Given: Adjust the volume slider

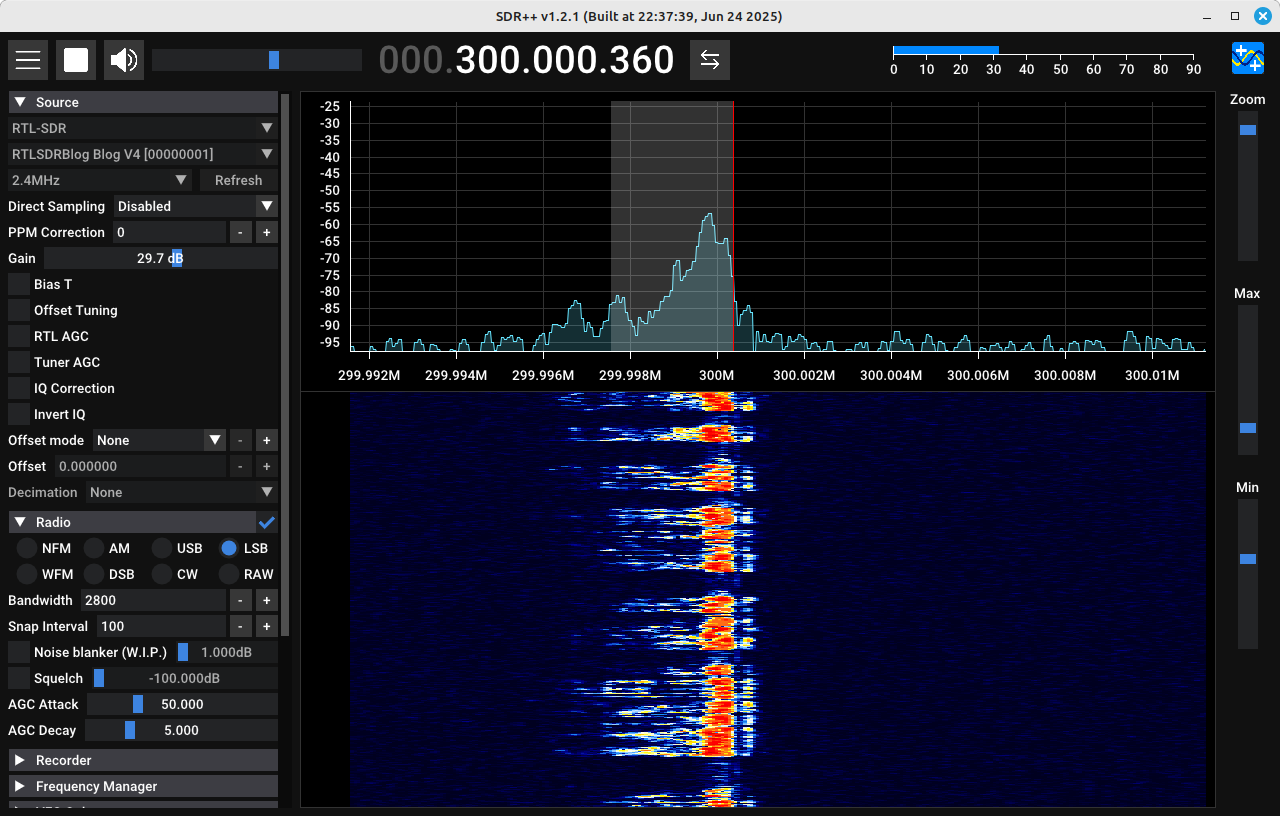Looking at the screenshot, I should (257, 60).
